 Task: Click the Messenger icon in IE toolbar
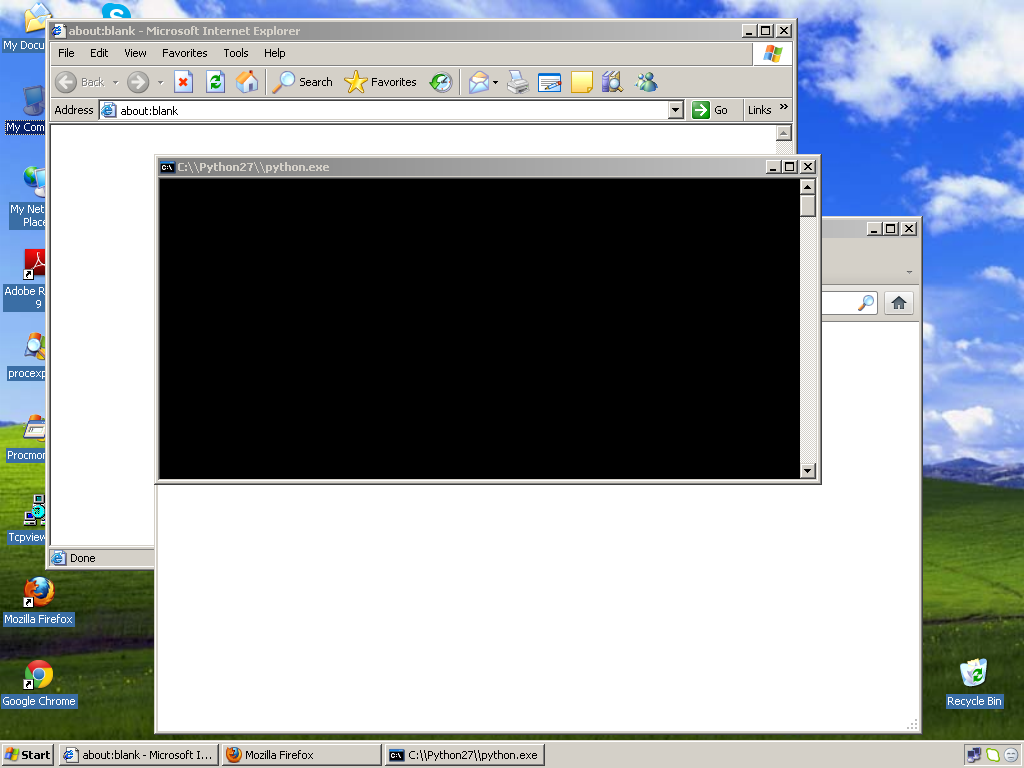coord(646,82)
